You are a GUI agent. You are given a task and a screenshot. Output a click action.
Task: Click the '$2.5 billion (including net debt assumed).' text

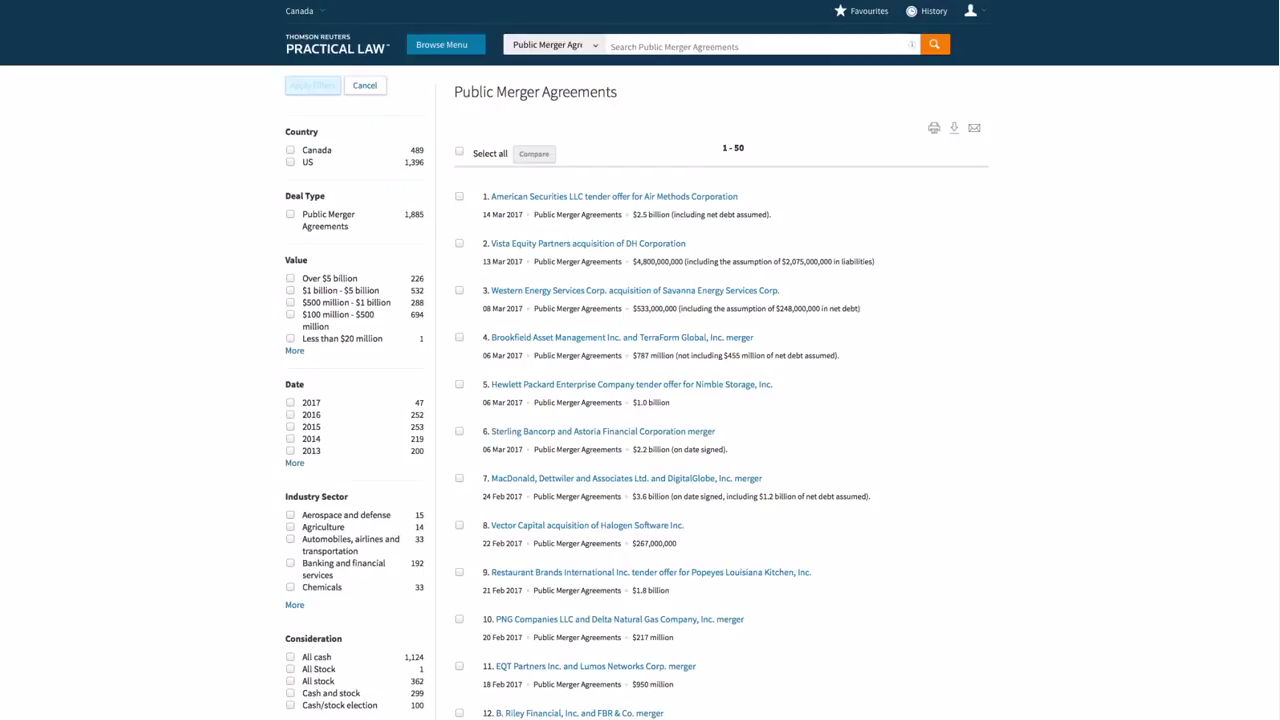[701, 215]
